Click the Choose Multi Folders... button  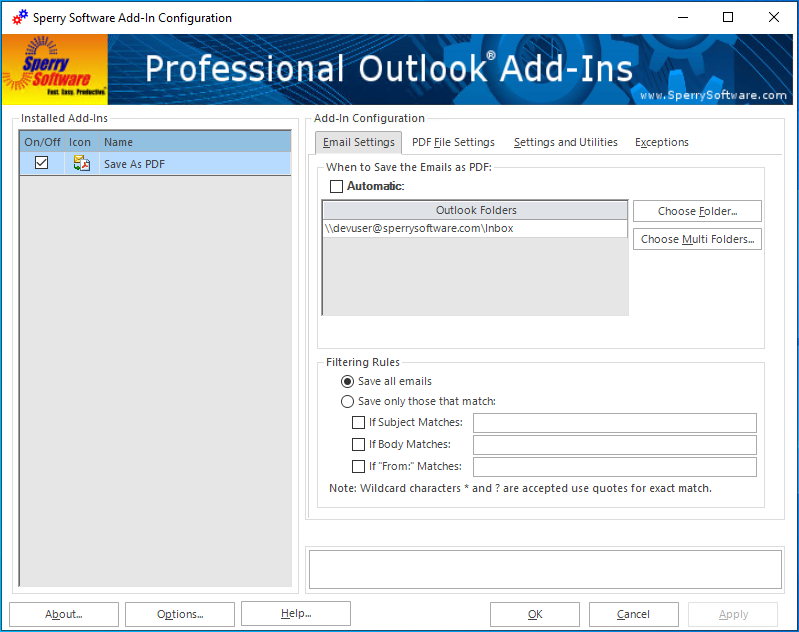click(x=697, y=239)
